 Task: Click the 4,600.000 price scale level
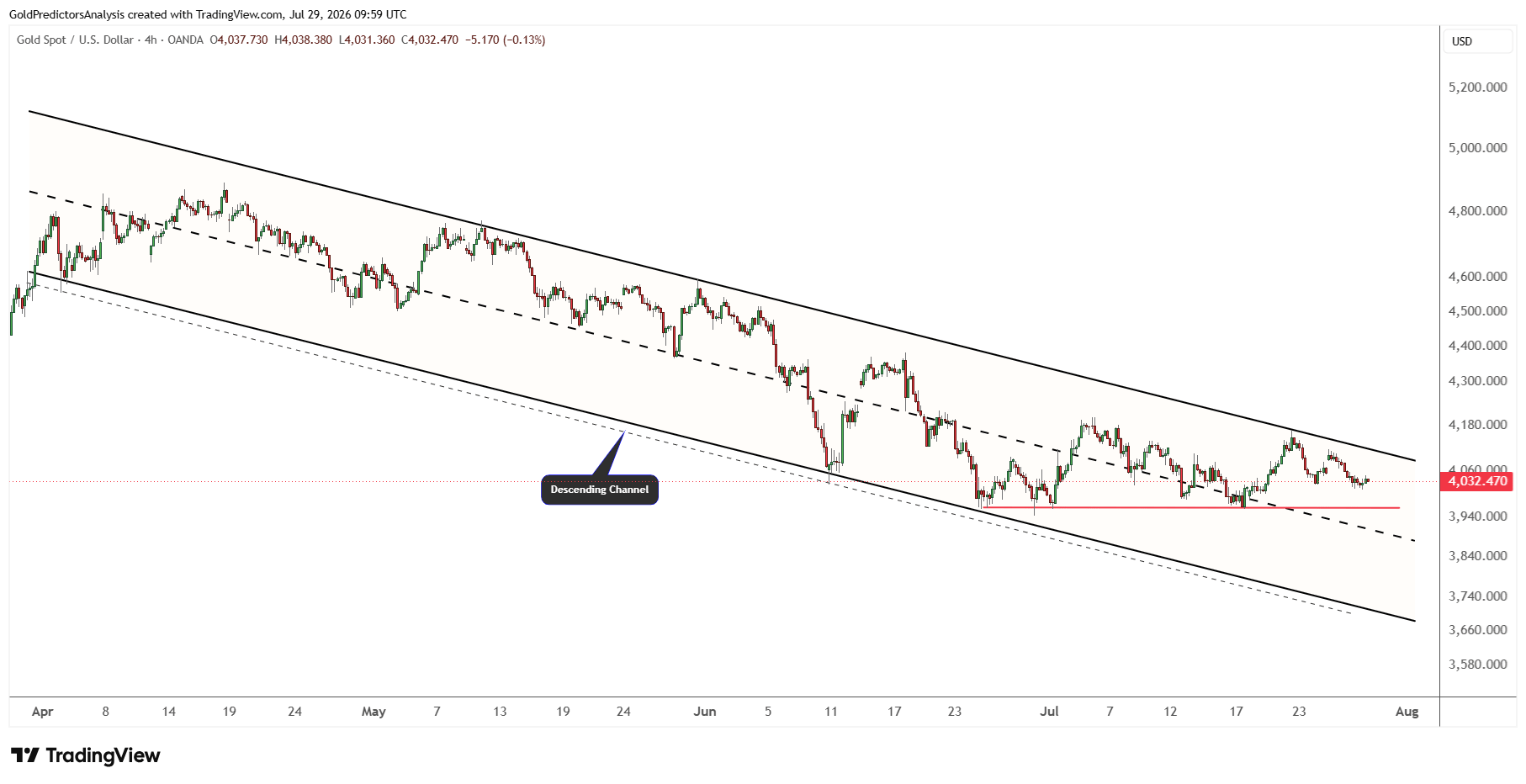[1477, 277]
